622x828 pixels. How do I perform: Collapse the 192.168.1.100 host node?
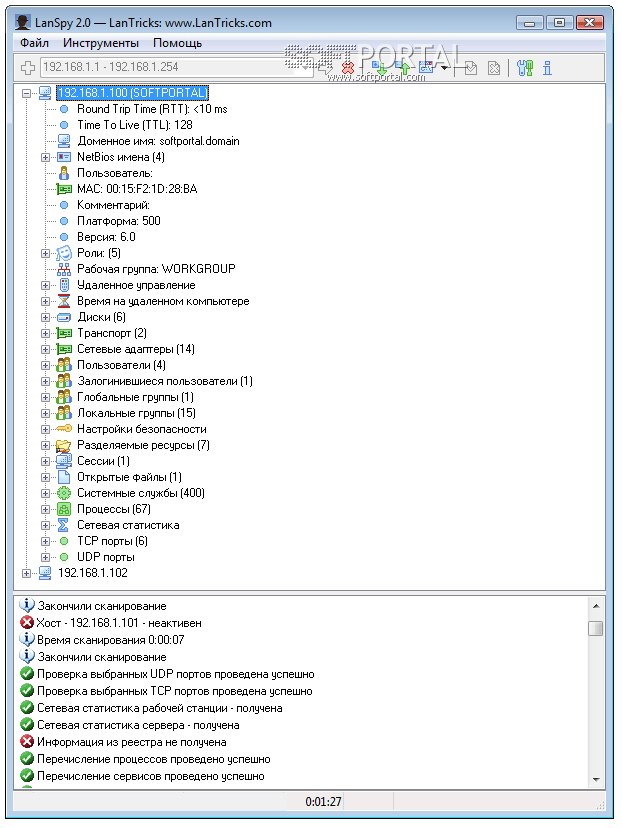click(26, 93)
